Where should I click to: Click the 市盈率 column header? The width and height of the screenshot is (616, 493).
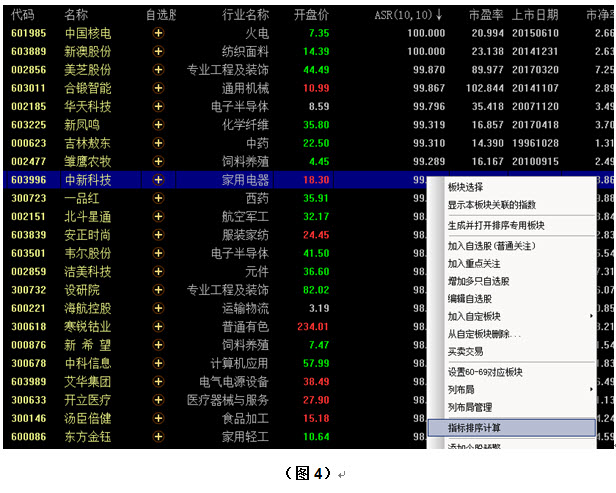[487, 15]
